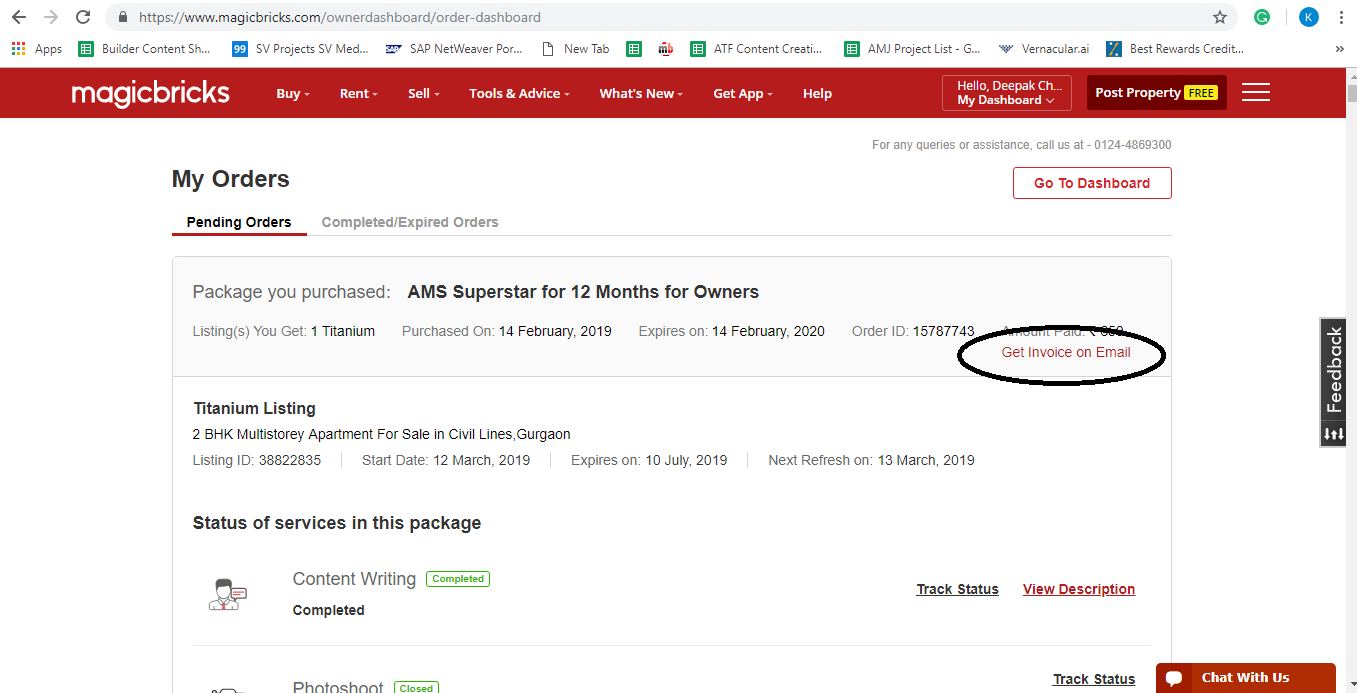Screen dimensions: 1357x693
Task: Click the Go To Dashboard button
Action: [x=1091, y=183]
